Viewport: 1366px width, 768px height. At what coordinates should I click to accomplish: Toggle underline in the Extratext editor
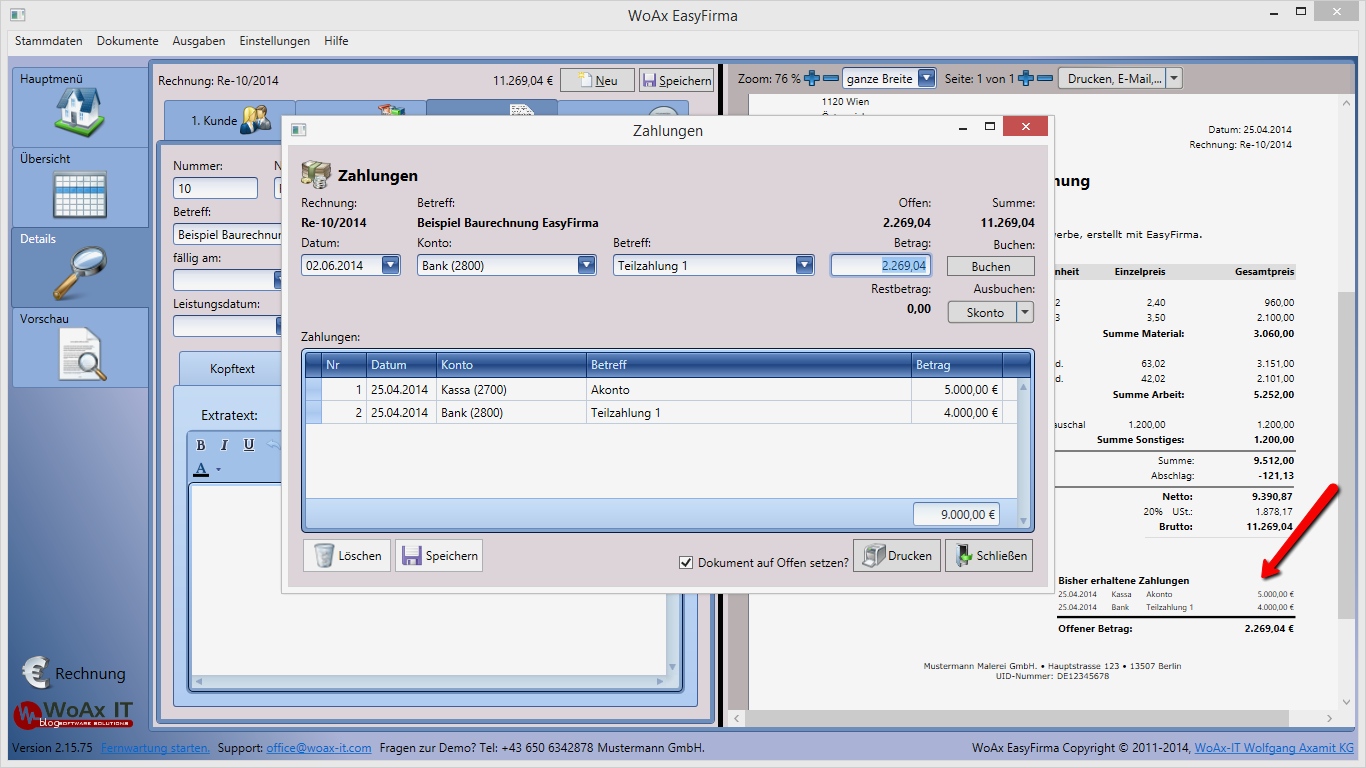coord(249,445)
